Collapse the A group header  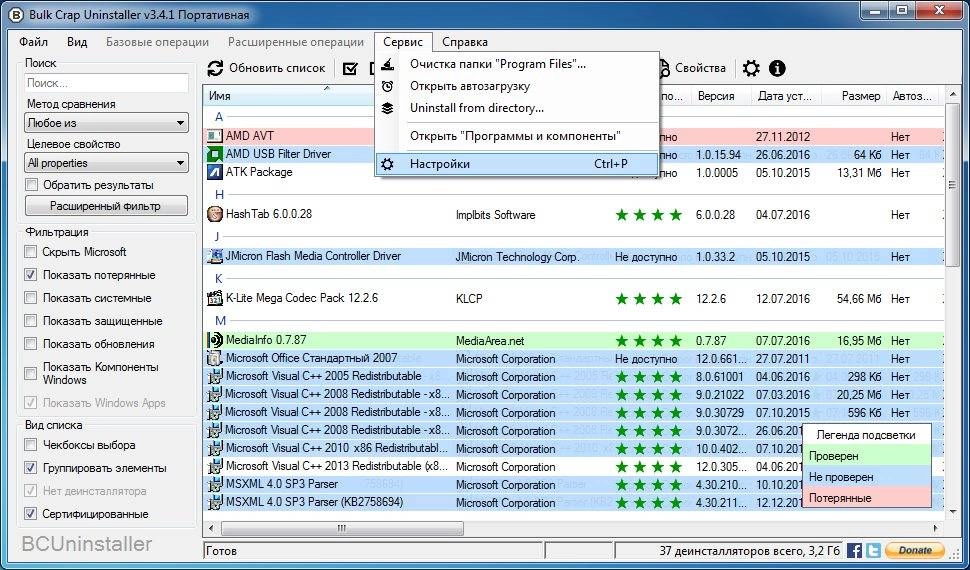218,116
